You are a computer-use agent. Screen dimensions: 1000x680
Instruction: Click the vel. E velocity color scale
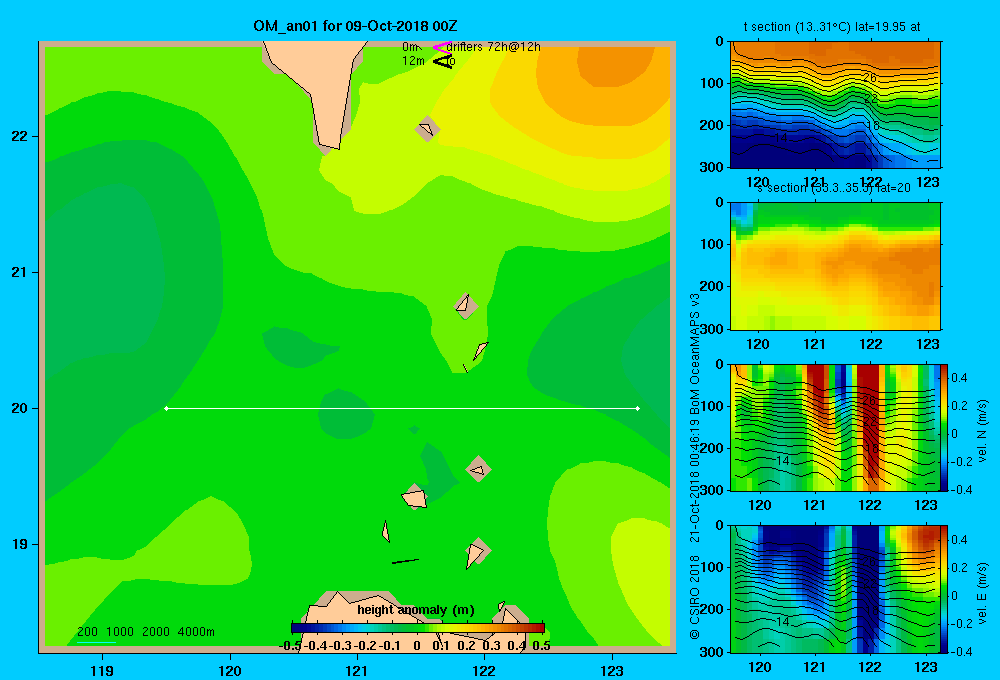click(944, 589)
